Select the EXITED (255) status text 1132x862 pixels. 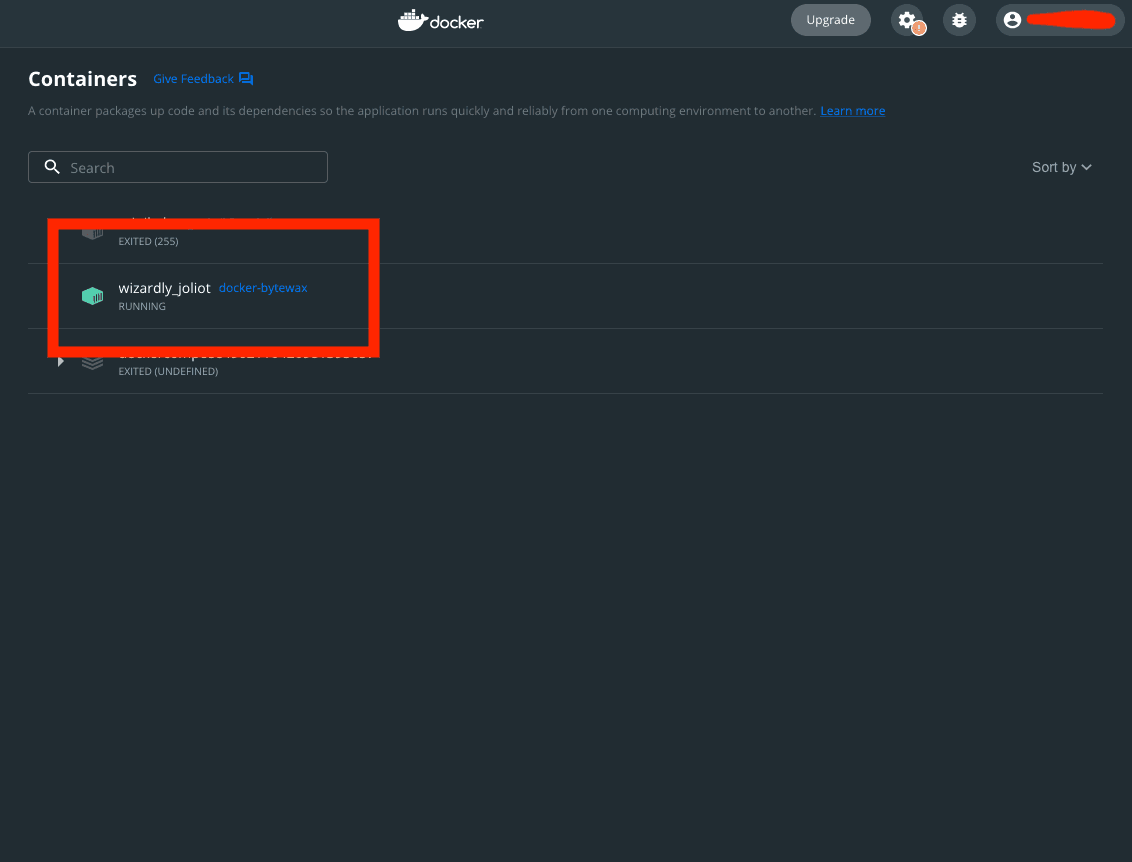coord(148,241)
